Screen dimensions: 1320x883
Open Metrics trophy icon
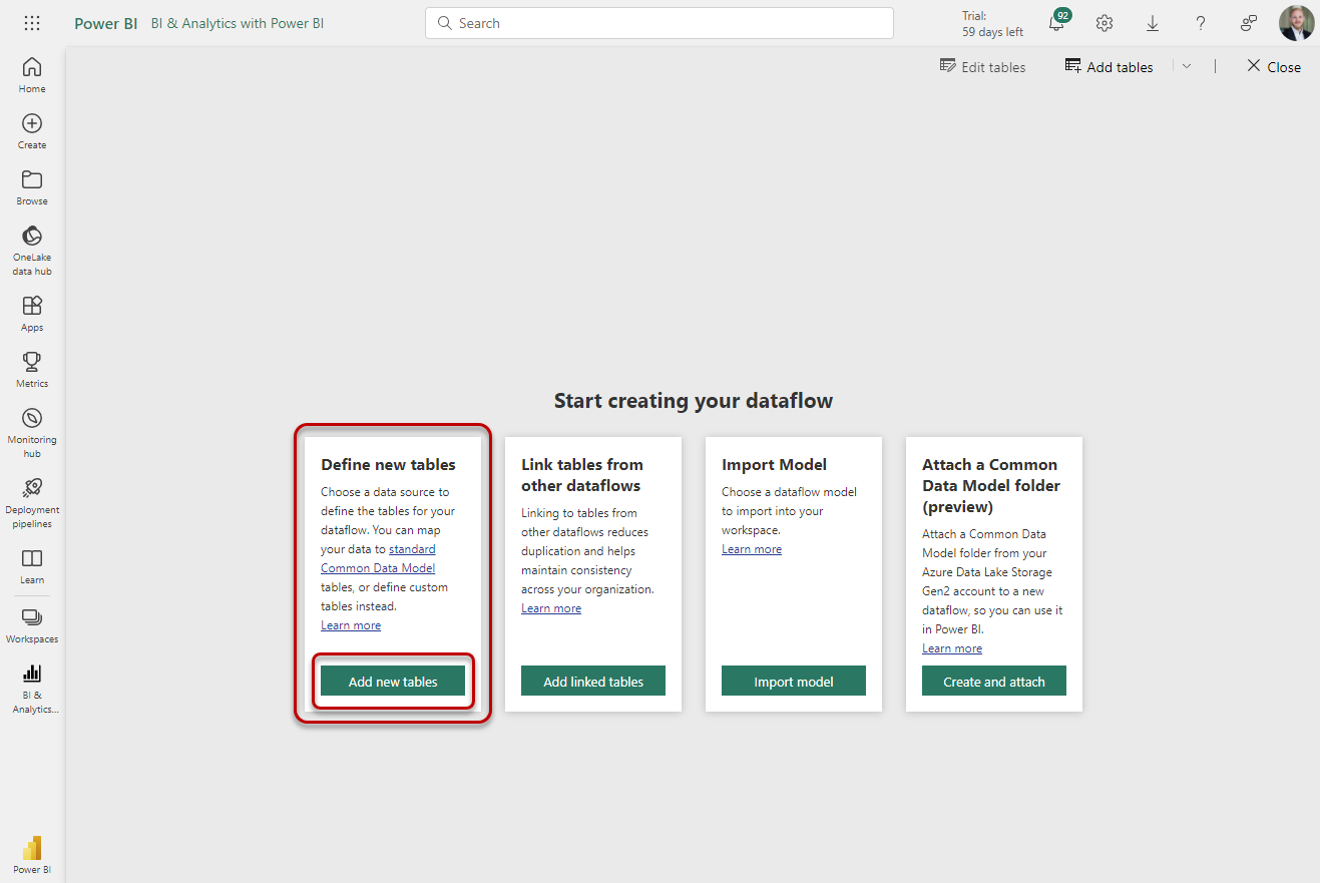(x=32, y=369)
